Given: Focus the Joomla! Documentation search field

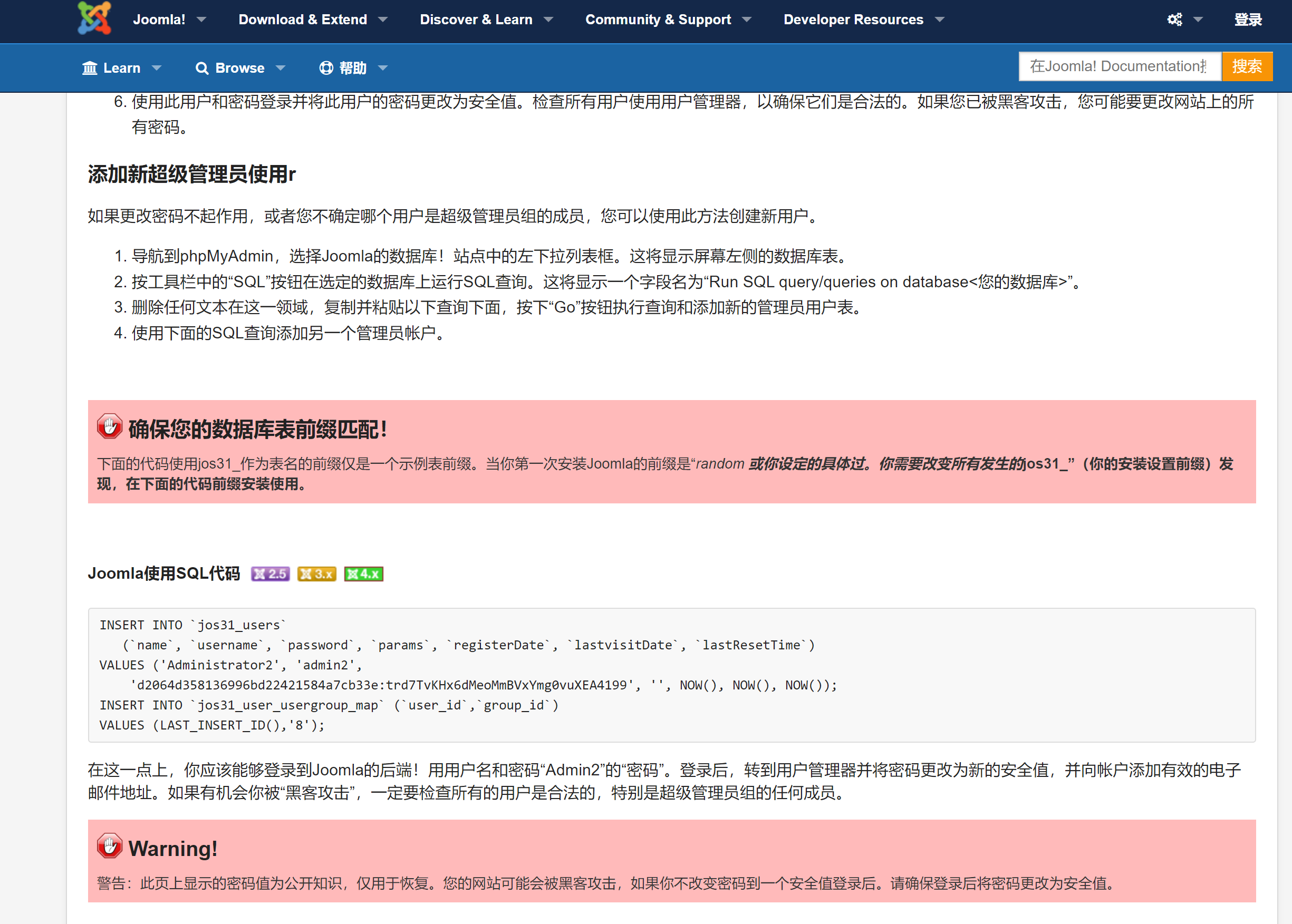Looking at the screenshot, I should tap(1119, 66).
